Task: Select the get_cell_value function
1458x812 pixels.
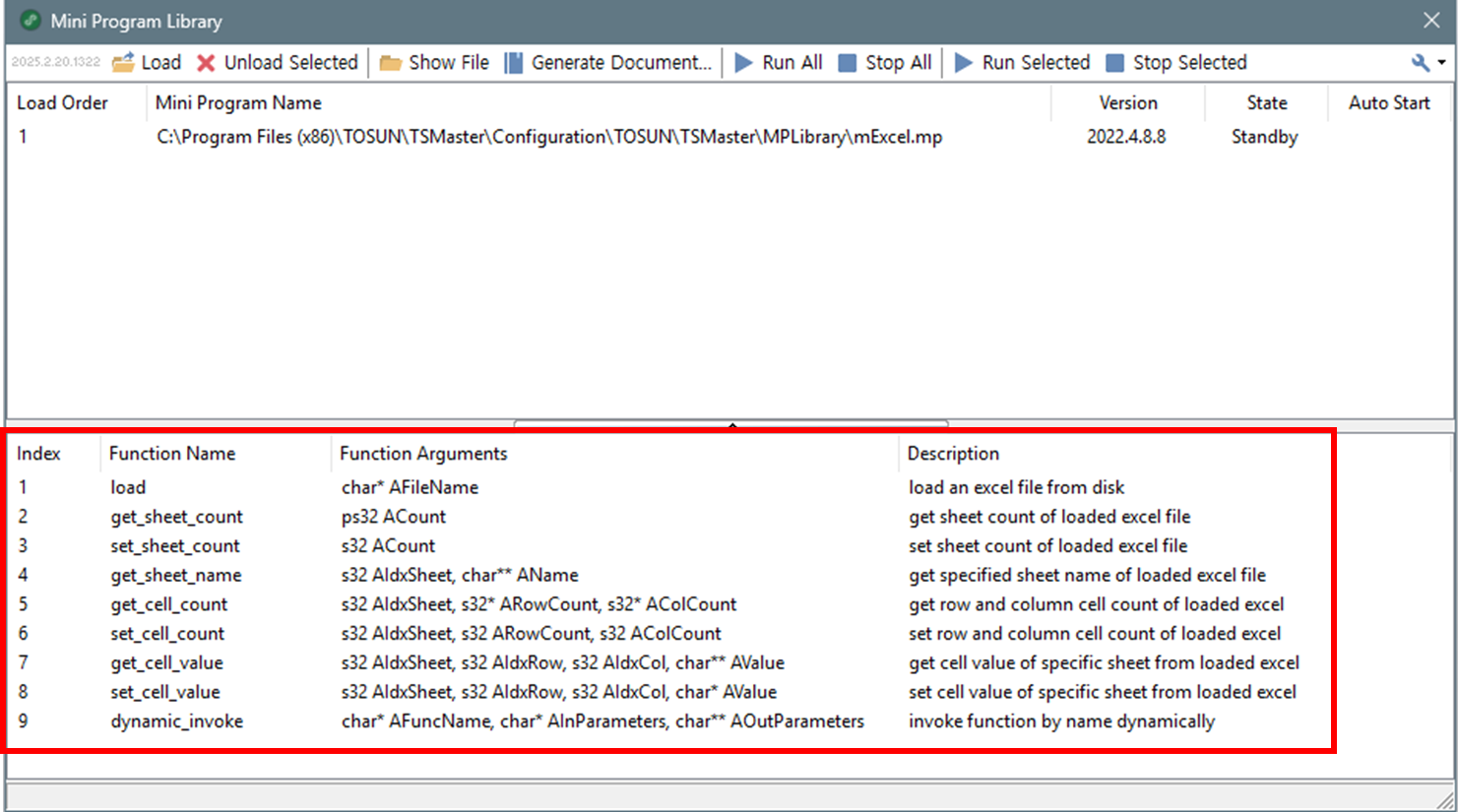Action: coord(166,663)
